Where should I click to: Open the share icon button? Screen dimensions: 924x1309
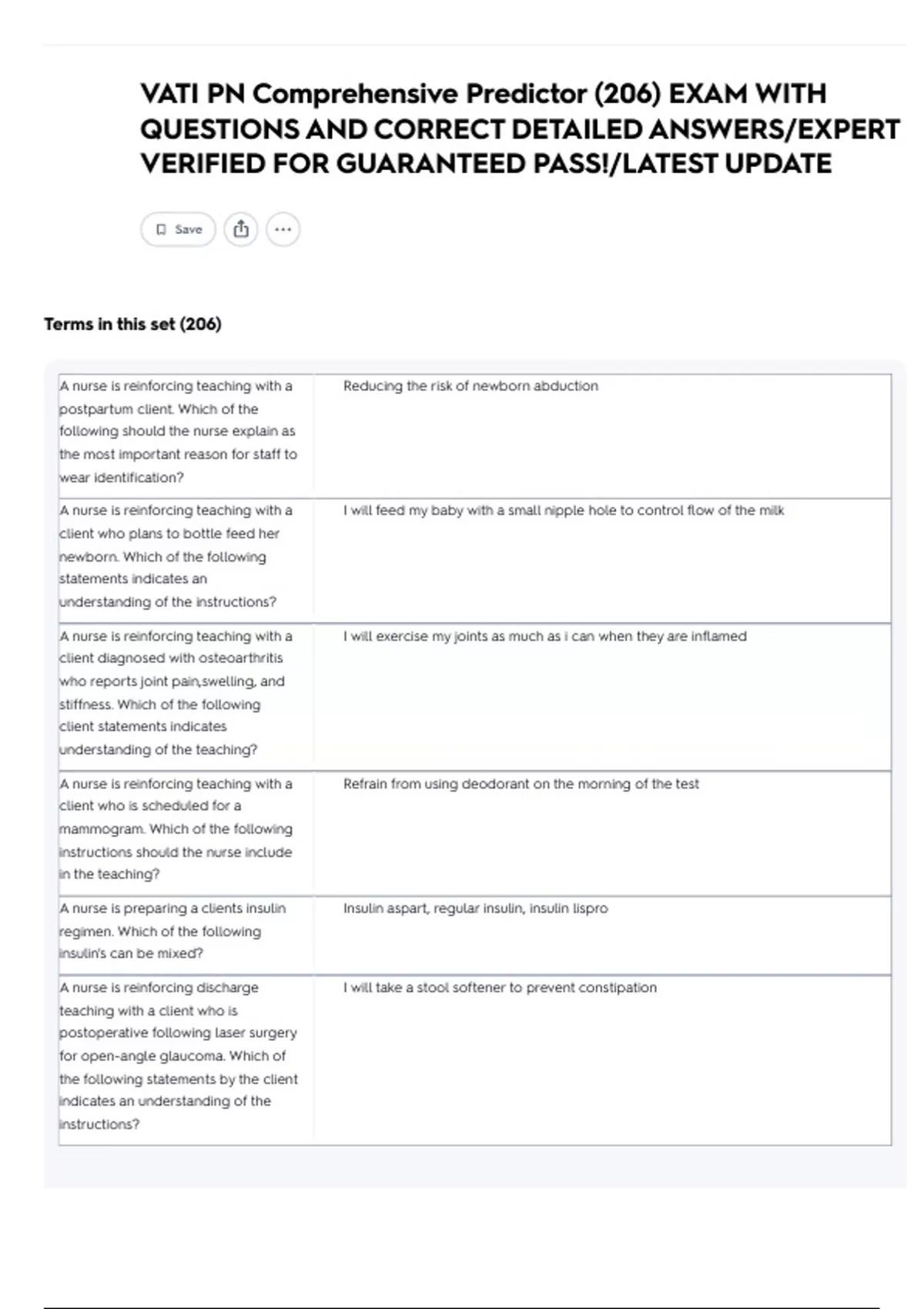[241, 229]
